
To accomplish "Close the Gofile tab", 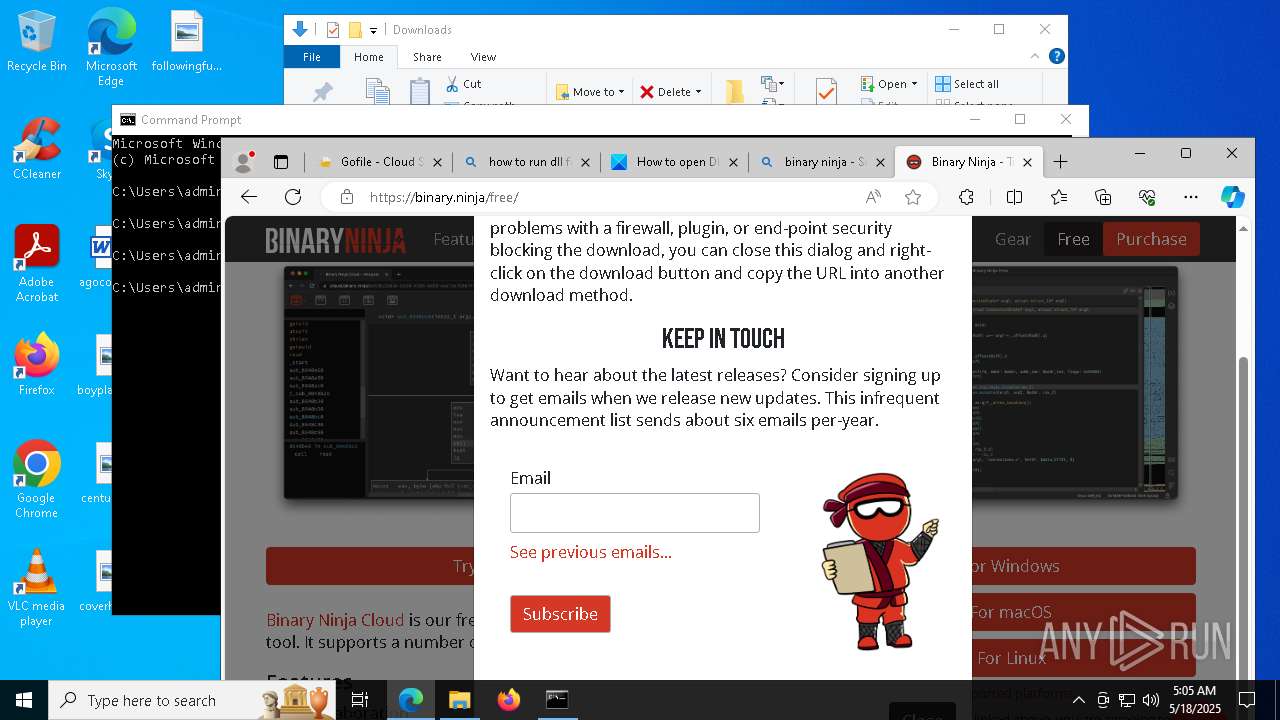I will click(x=437, y=162).
